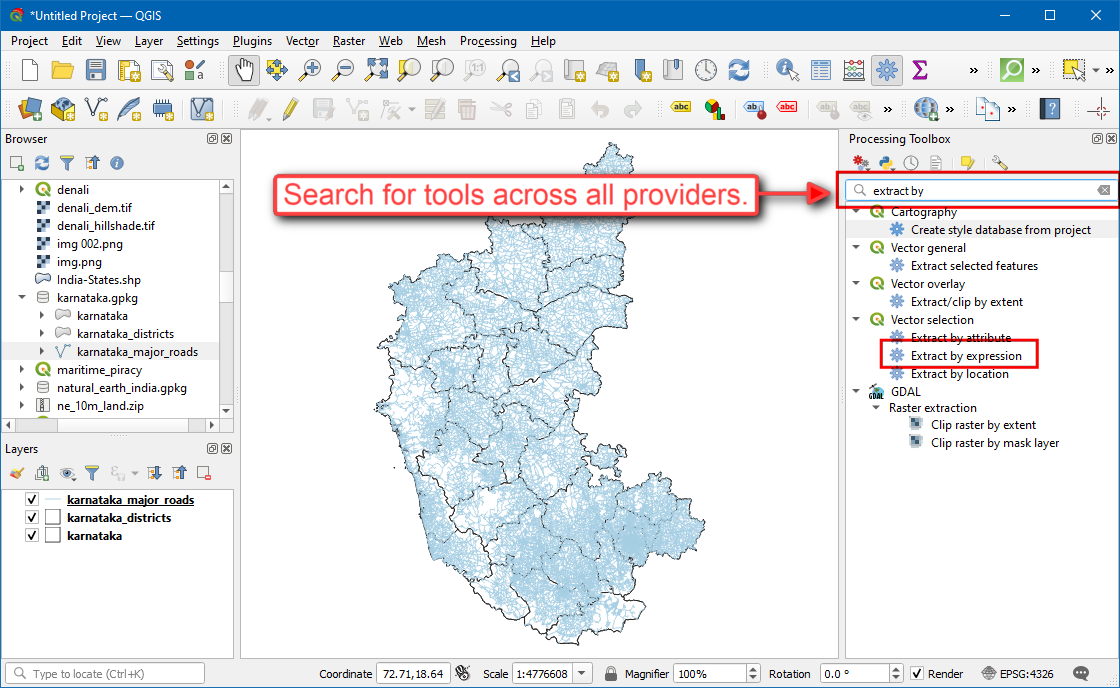Open the attribute table icon

pos(821,70)
